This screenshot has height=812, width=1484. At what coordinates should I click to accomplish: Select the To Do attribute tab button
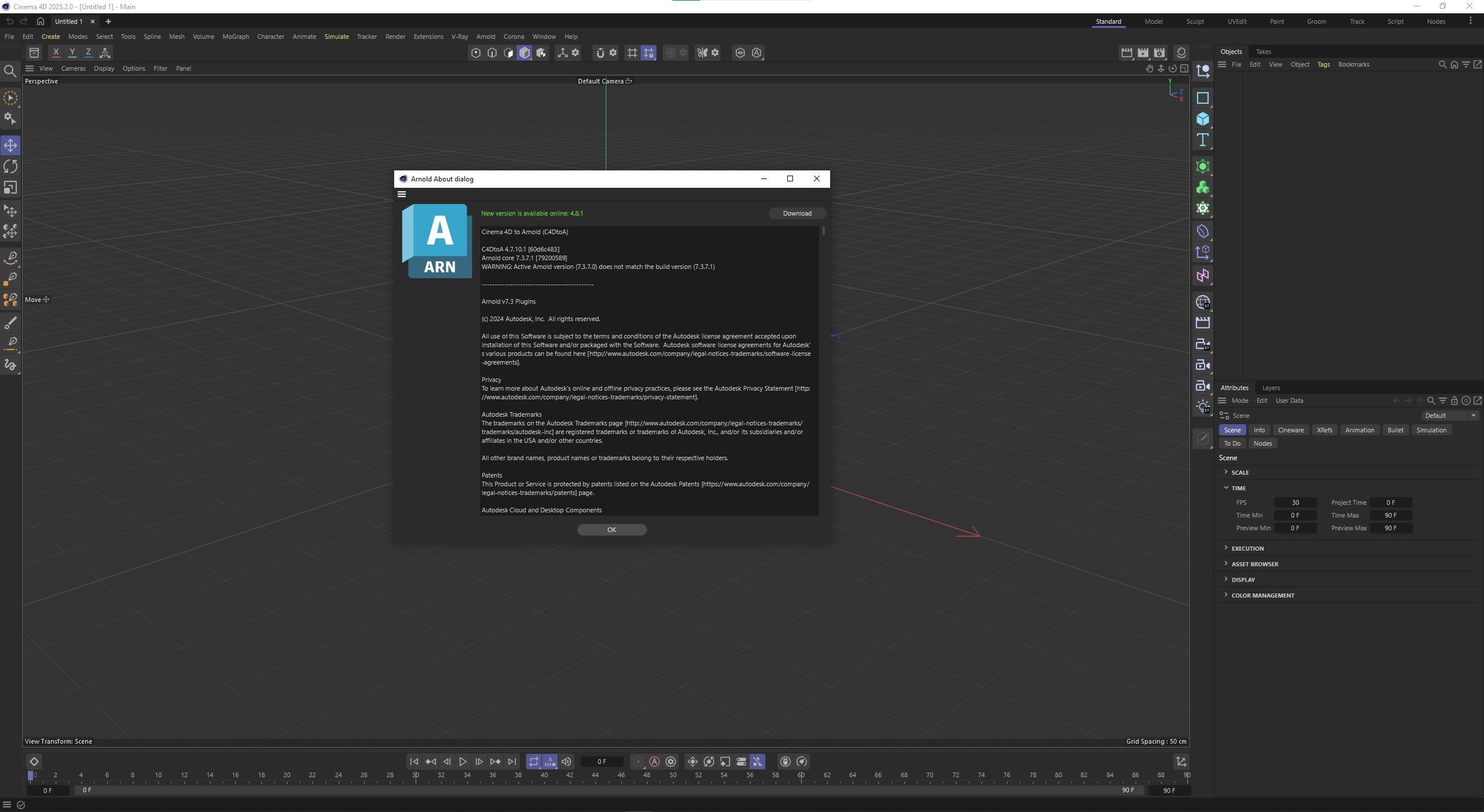1232,443
